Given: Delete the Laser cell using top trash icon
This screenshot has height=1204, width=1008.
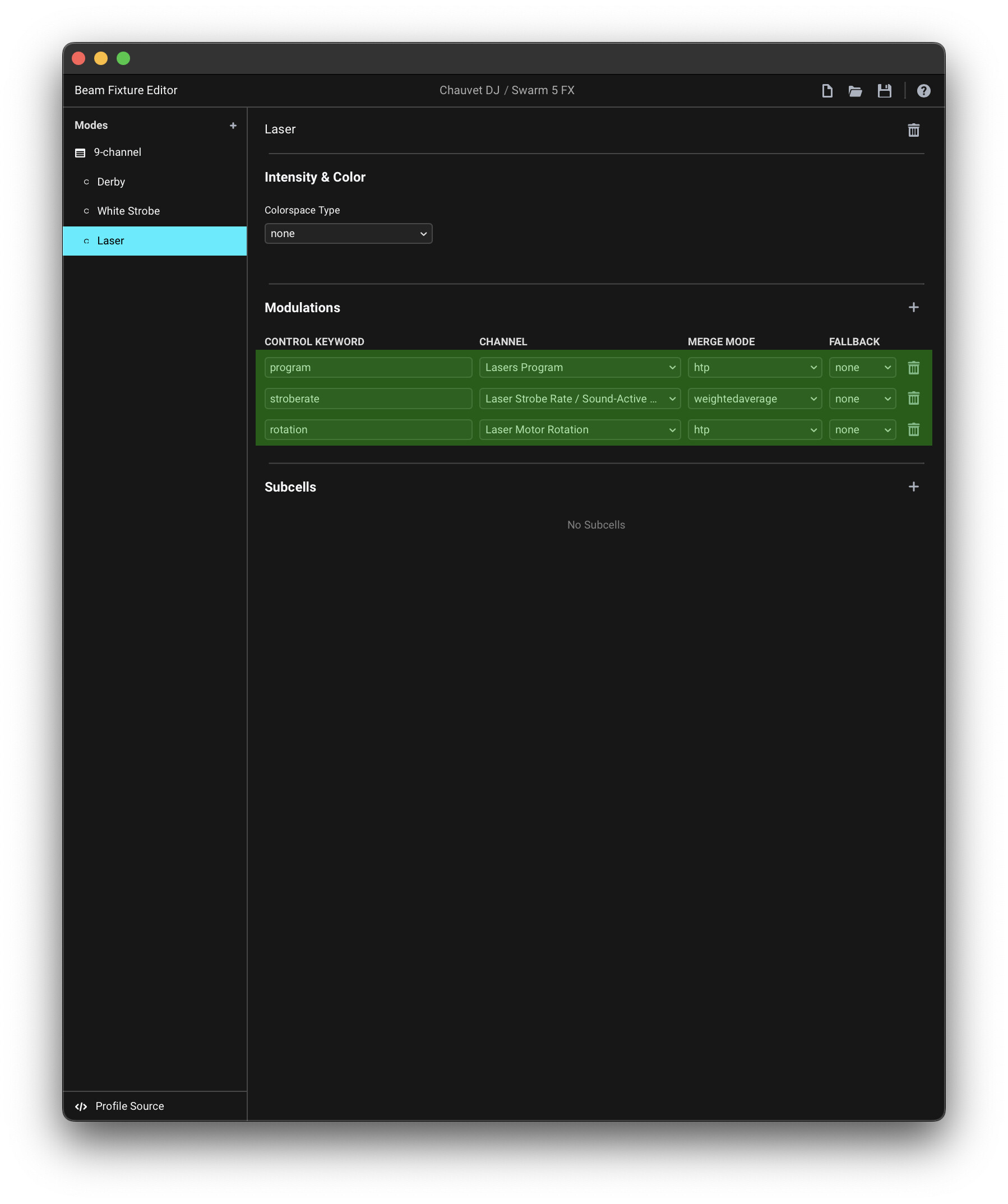Looking at the screenshot, I should [913, 130].
